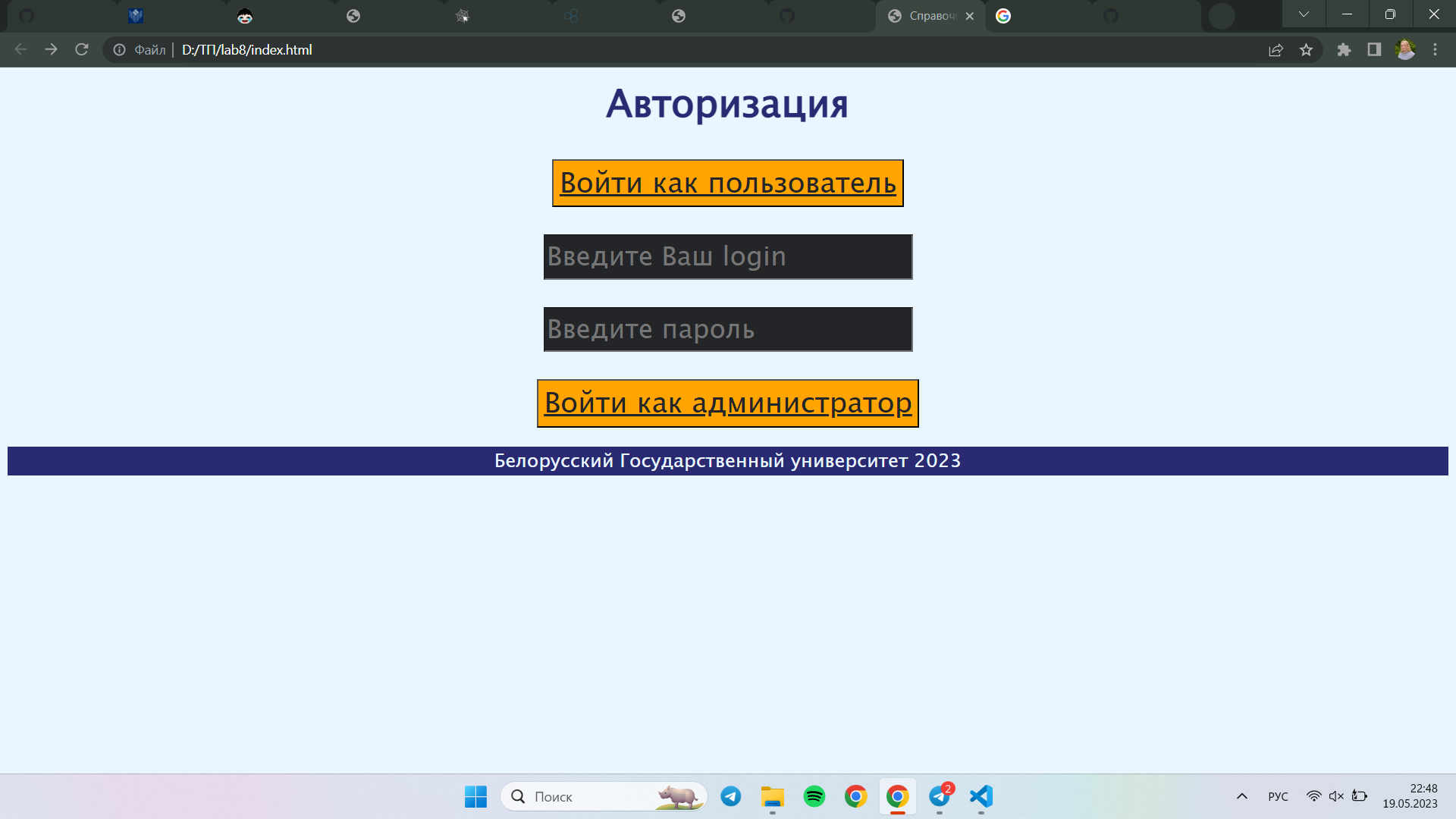Click the Wi-Fi icon in system tray
Viewport: 1456px width, 819px height.
1314,796
